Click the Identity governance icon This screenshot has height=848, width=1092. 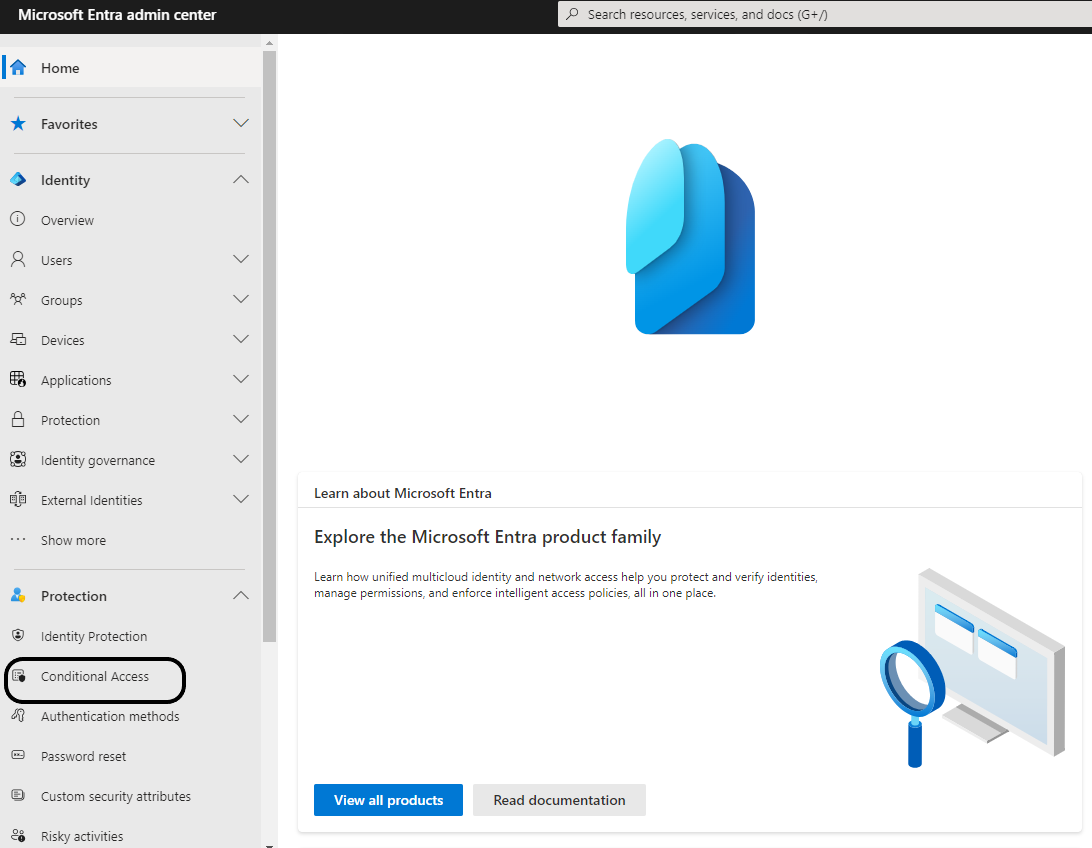click(18, 460)
